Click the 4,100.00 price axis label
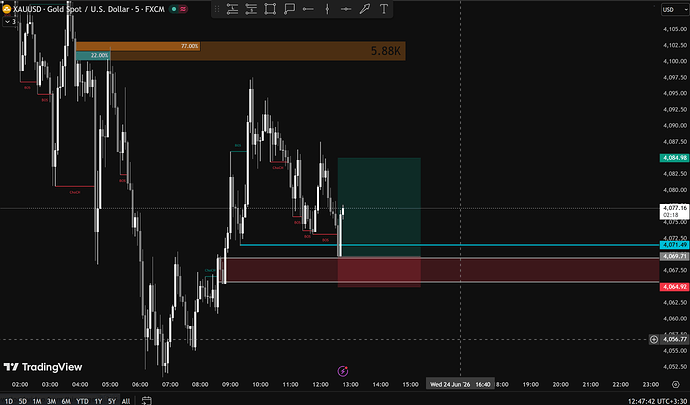The image size is (690, 405). point(675,61)
